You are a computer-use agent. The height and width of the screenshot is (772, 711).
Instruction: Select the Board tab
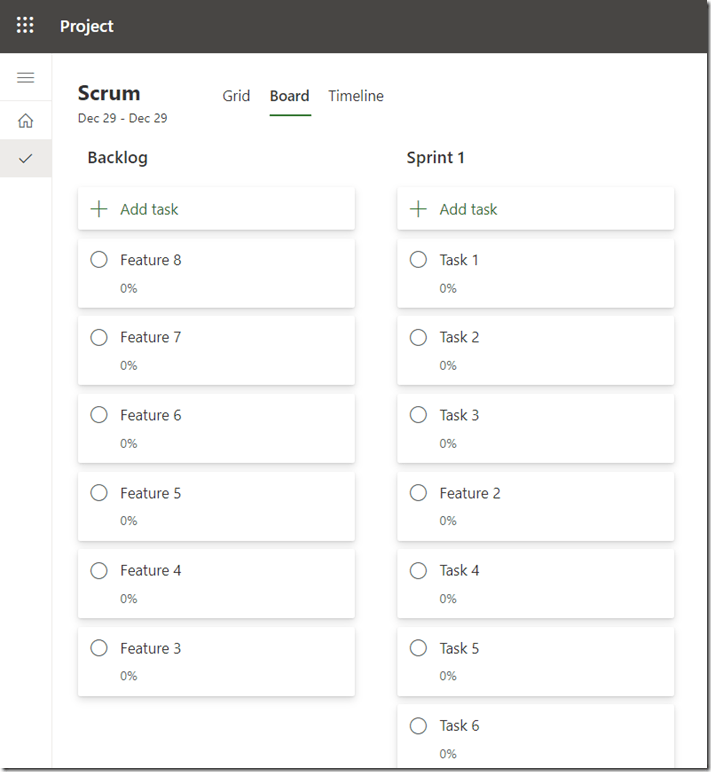coord(289,96)
